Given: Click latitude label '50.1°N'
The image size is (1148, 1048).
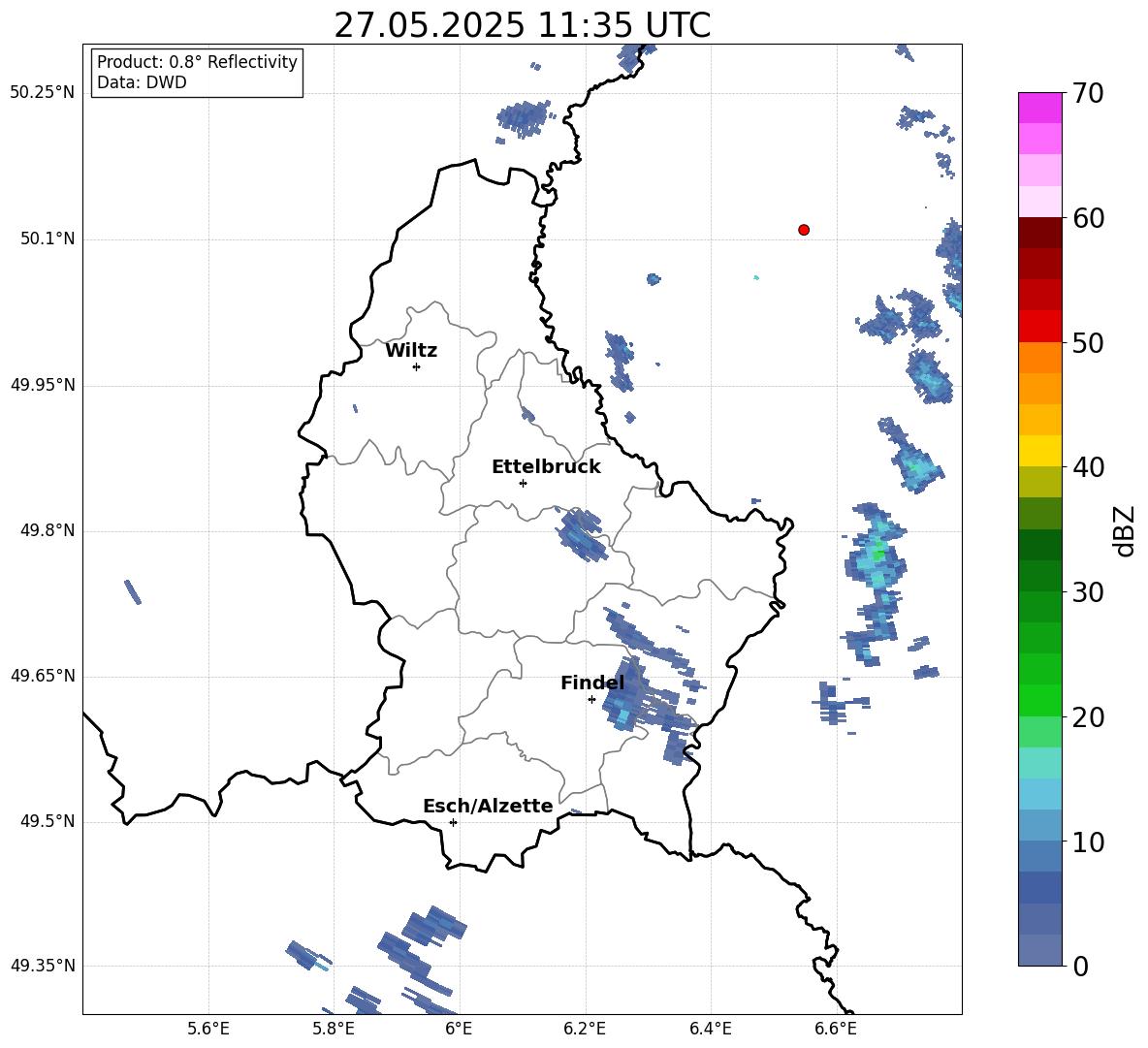Looking at the screenshot, I should coord(48,239).
